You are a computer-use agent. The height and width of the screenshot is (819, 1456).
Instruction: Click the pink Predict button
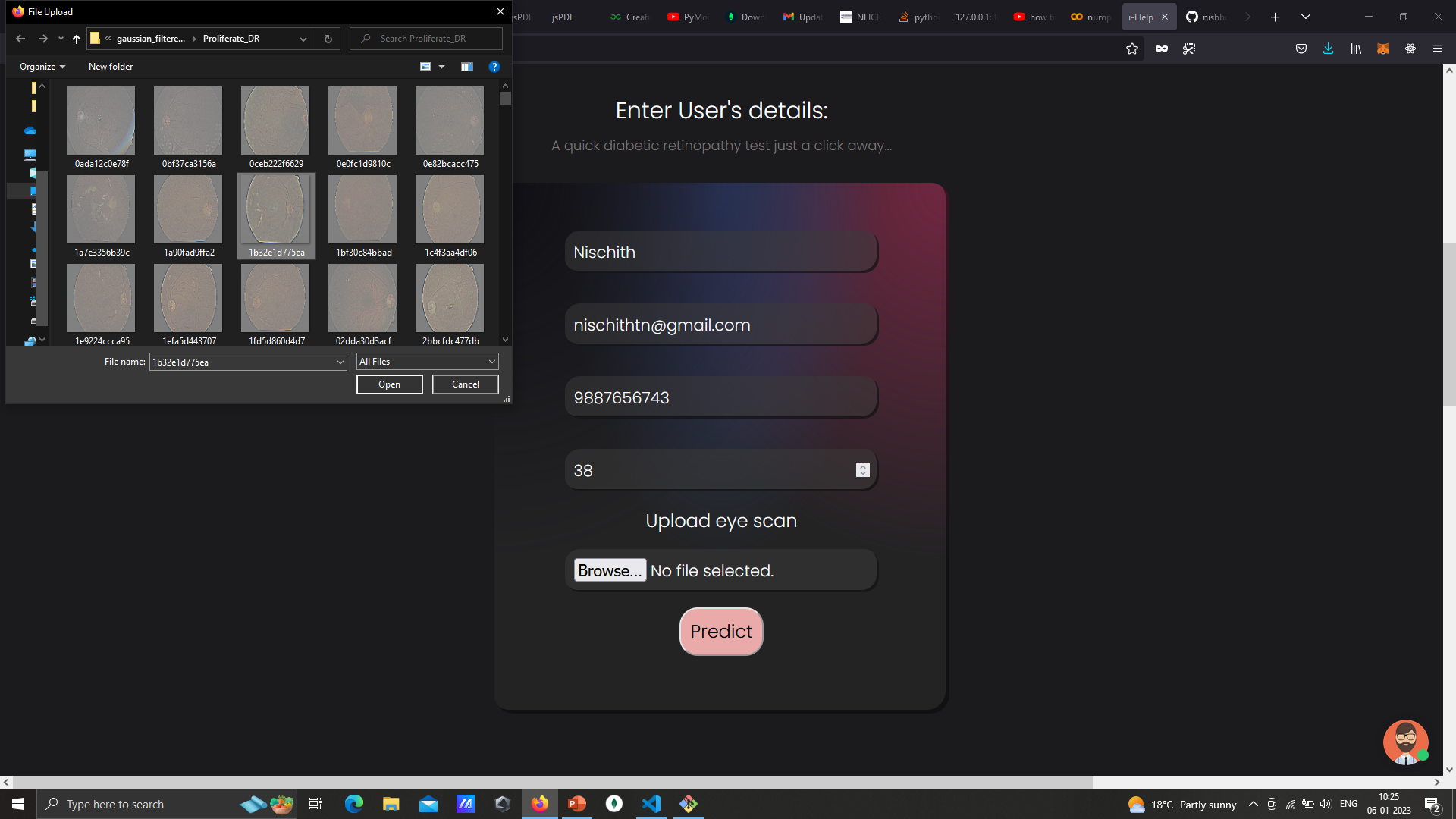[721, 632]
